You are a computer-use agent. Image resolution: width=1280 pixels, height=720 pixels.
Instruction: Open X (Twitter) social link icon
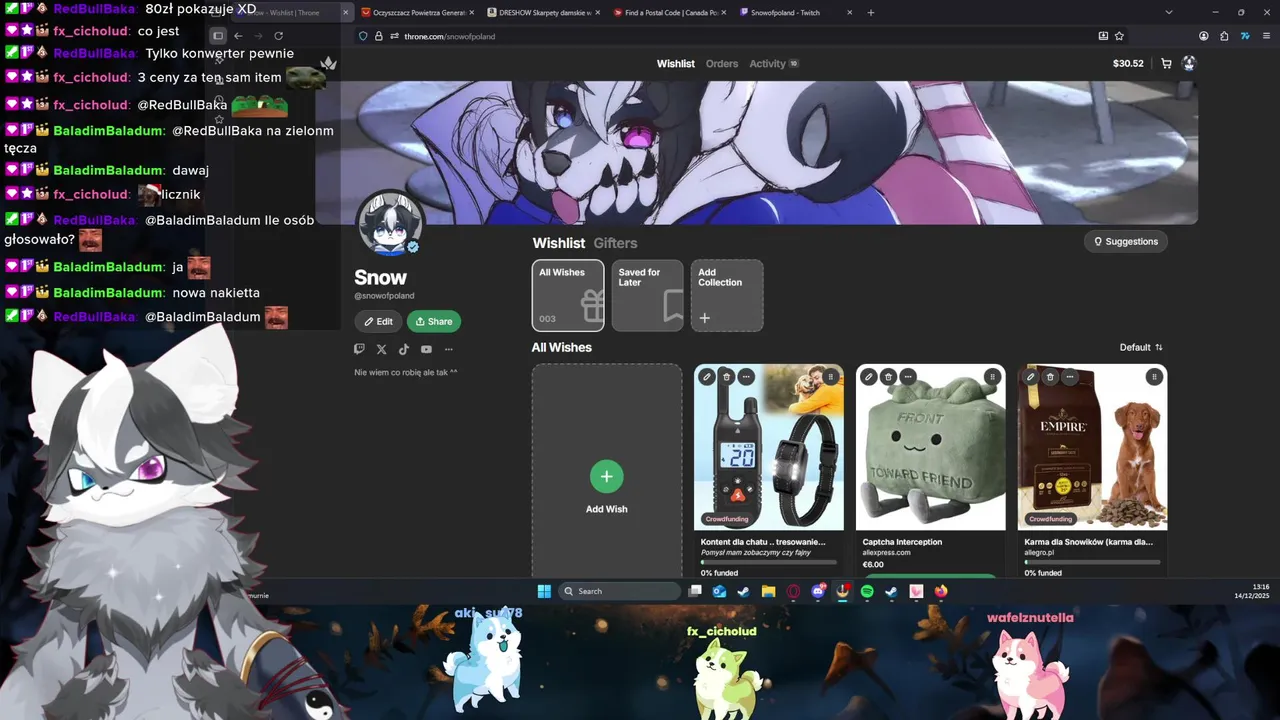(x=381, y=349)
